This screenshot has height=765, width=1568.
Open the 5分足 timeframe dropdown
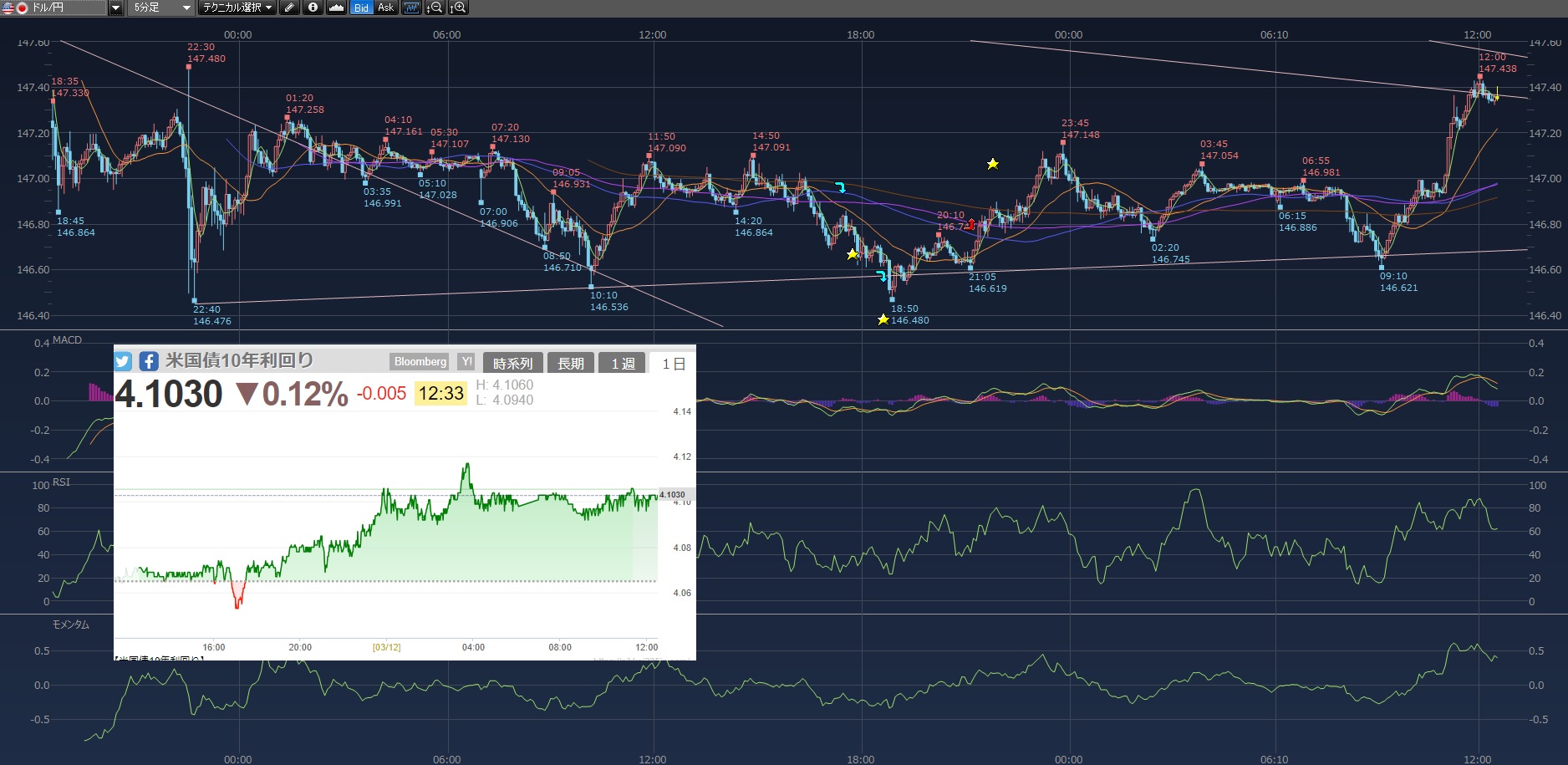(186, 8)
